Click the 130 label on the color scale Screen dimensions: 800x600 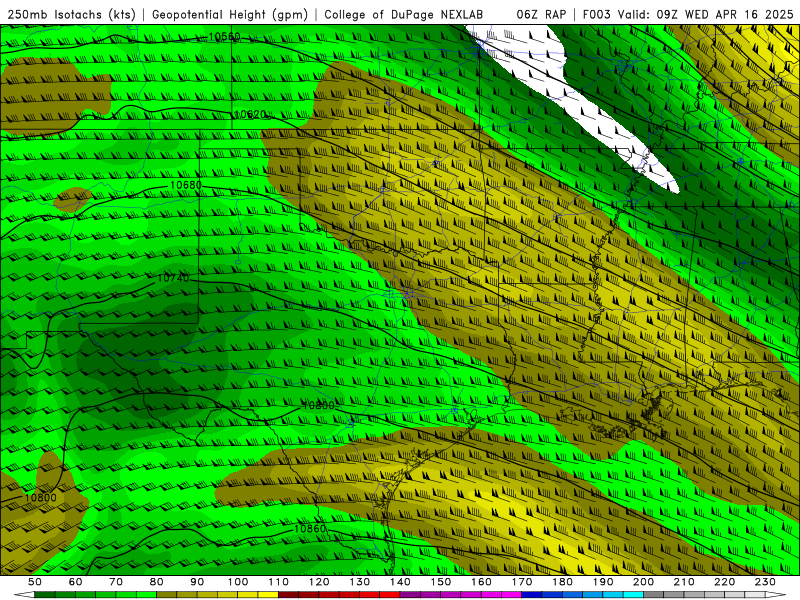coord(360,582)
